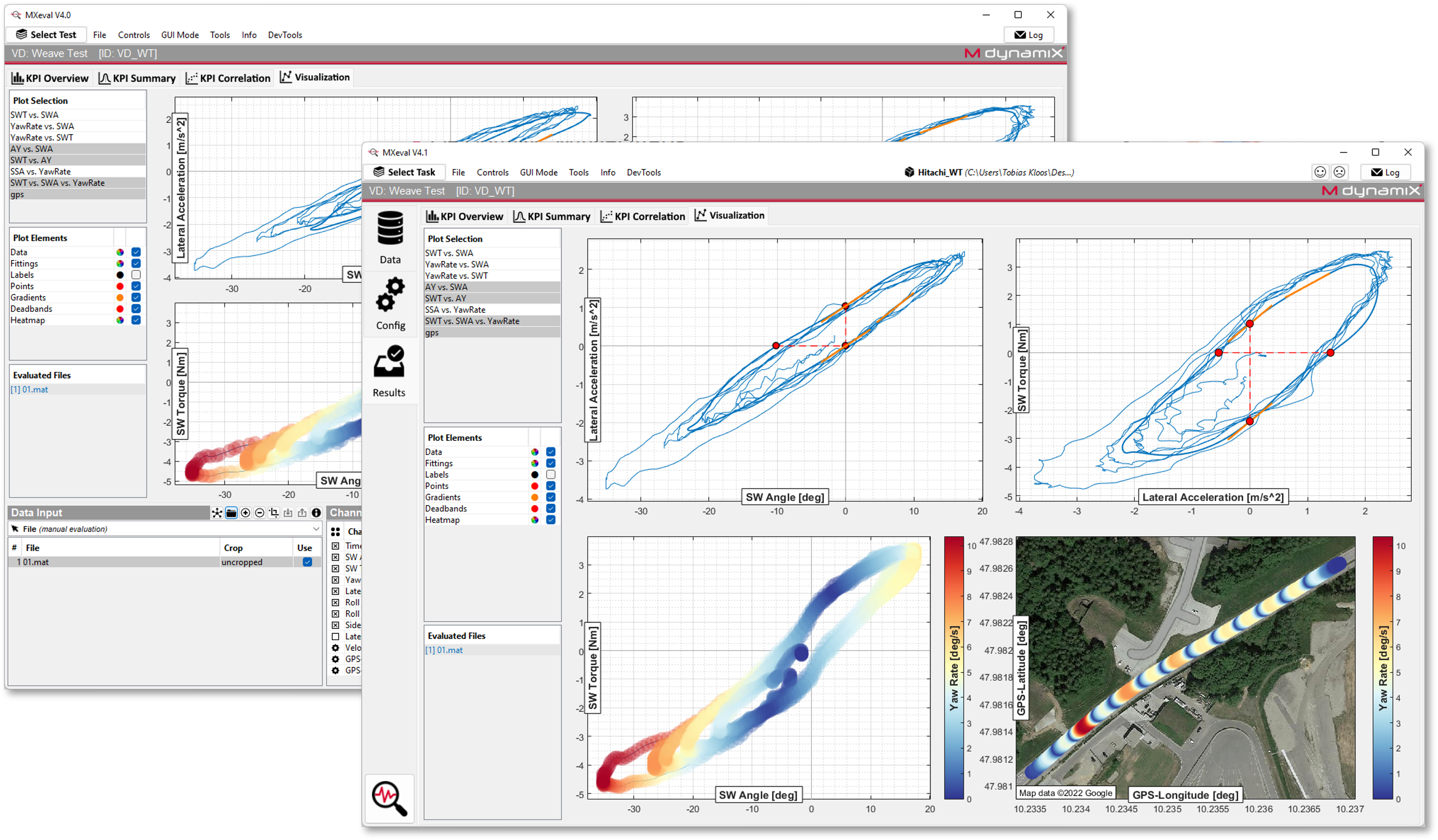Enable Labels checkbox in V4.0 Plot Elements
Screen dimensions: 1438x840
point(136,275)
